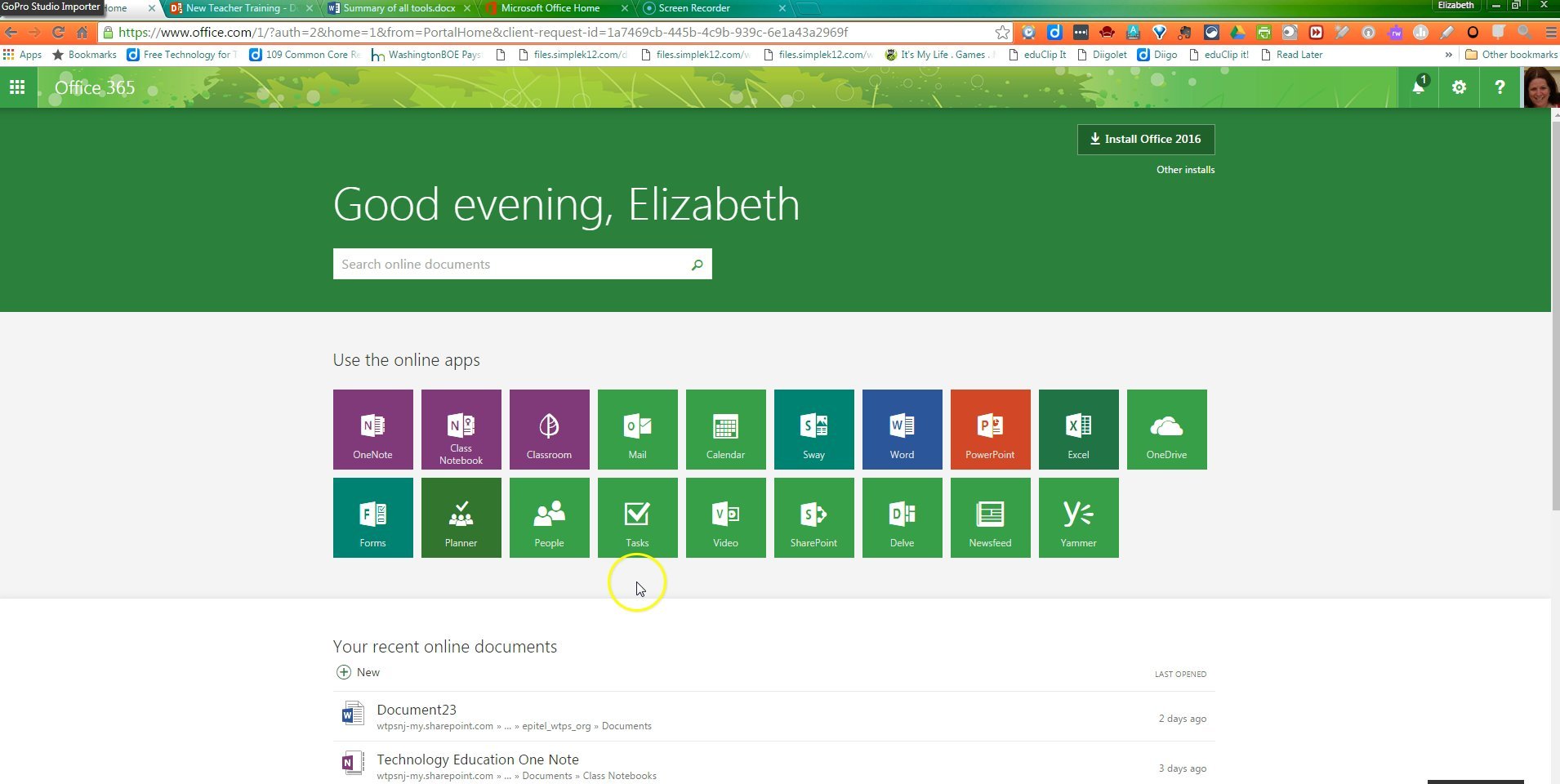Open the Help question mark icon
This screenshot has width=1560, height=784.
[1500, 87]
